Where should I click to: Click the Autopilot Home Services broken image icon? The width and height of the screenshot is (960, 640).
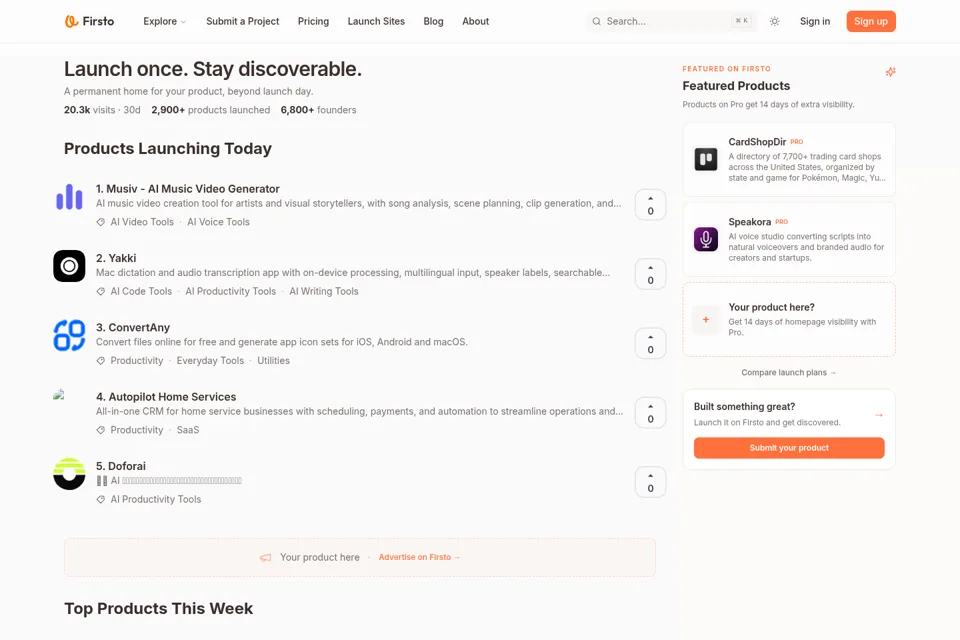(x=59, y=395)
